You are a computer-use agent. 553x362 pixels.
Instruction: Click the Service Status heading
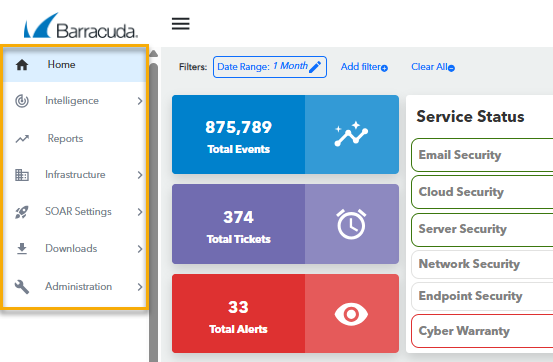(x=470, y=117)
